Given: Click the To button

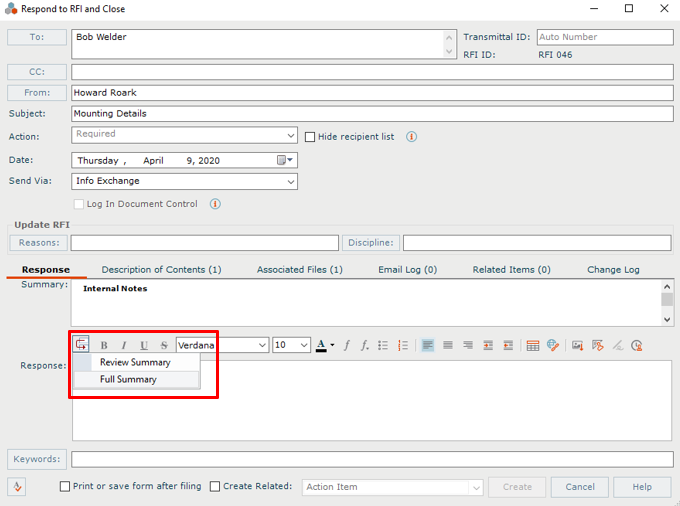Looking at the screenshot, I should coord(37,37).
